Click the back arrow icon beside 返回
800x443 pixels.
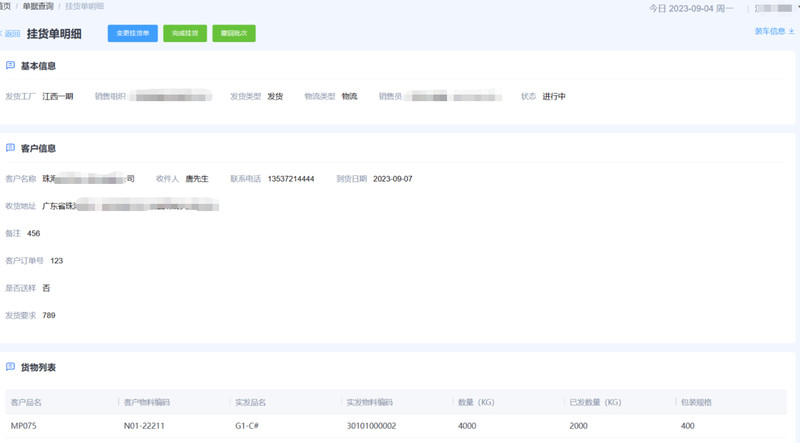coord(3,33)
